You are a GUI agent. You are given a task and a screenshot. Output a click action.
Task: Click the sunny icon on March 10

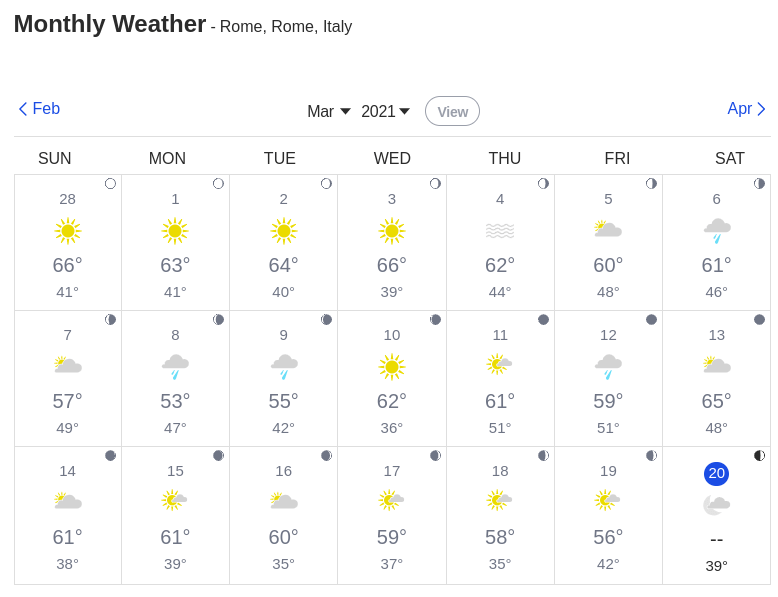[391, 367]
